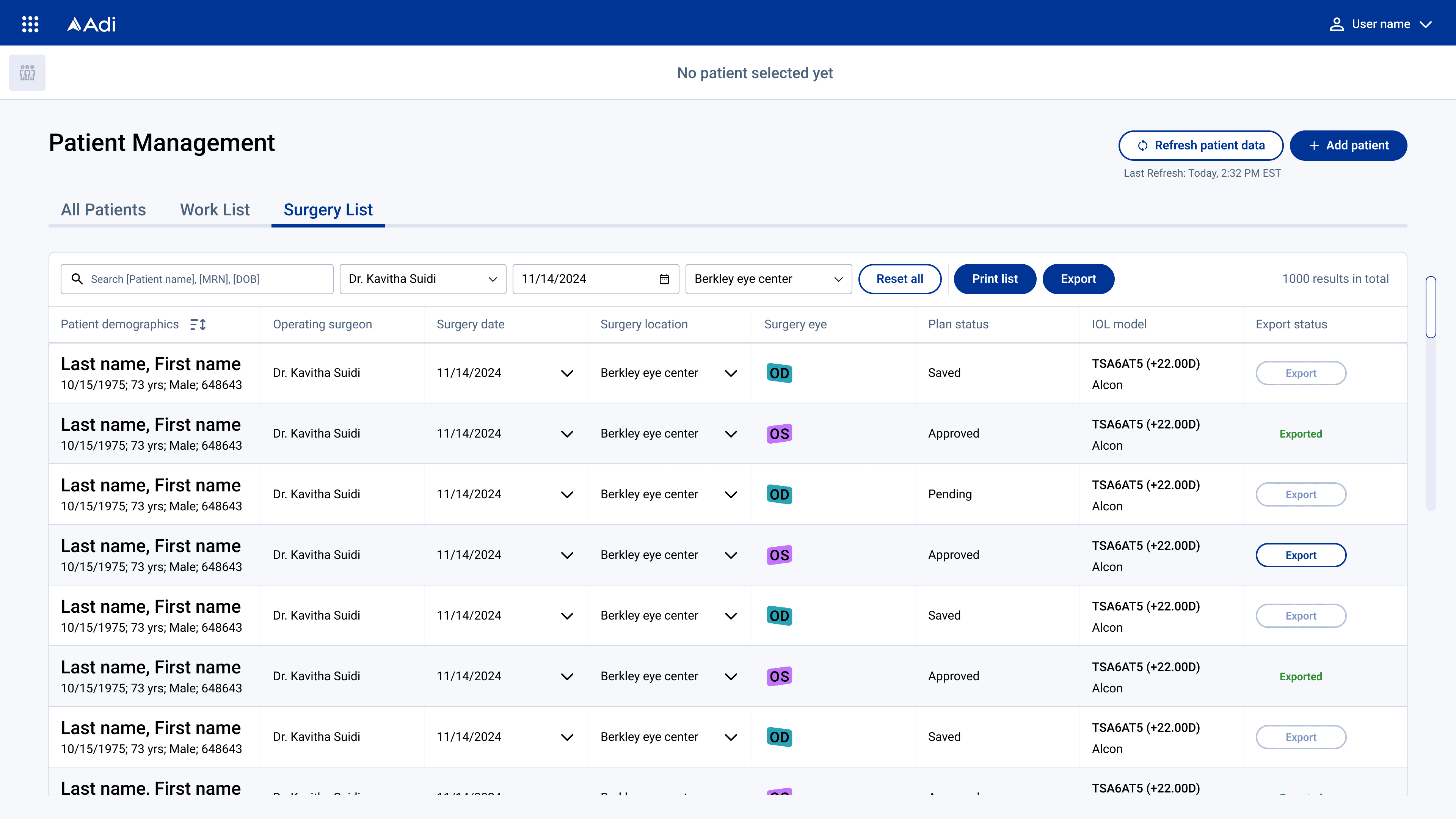The image size is (1456, 819).
Task: Switch to the All Patients tab
Action: [x=104, y=210]
